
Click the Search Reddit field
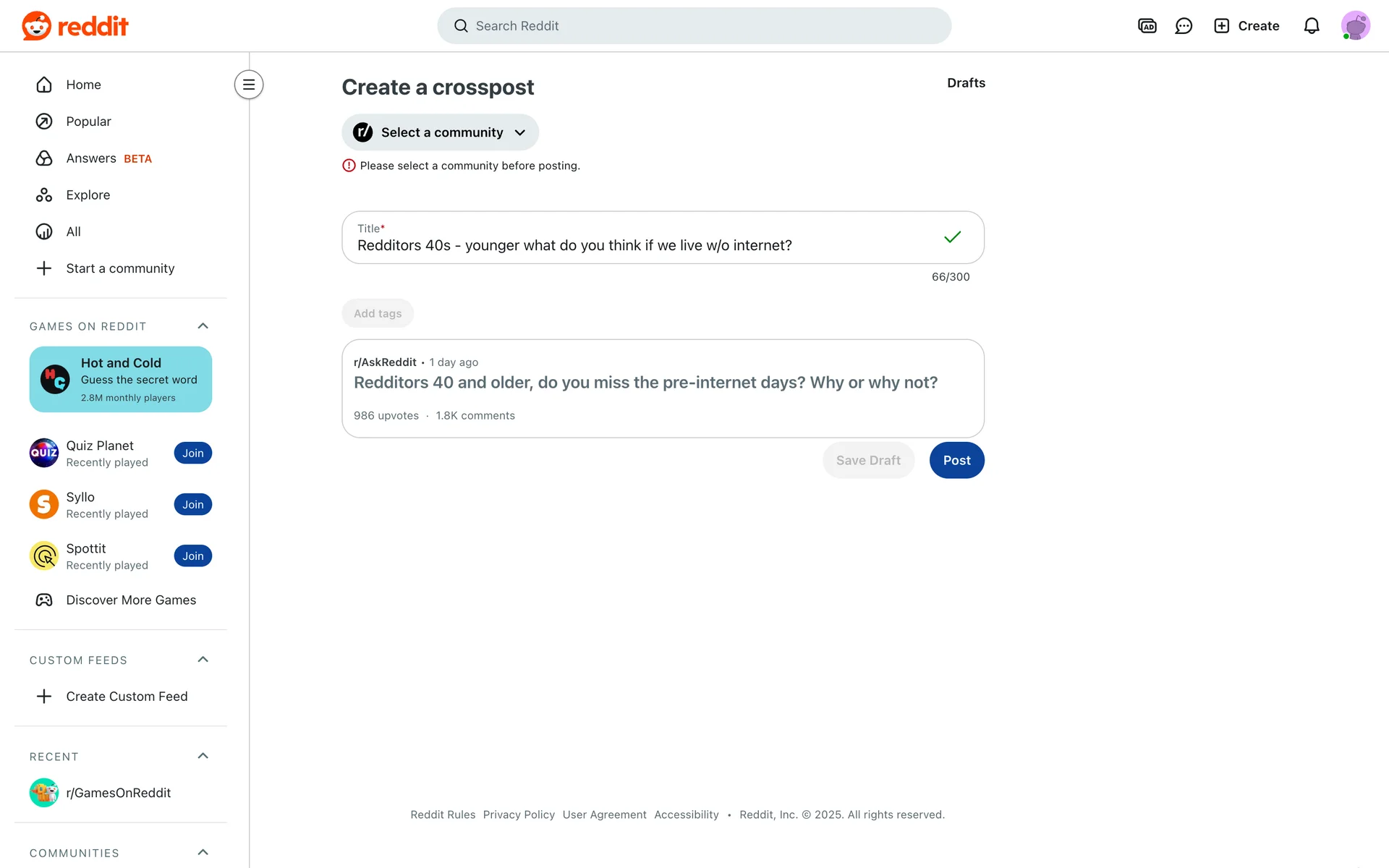coord(694,26)
